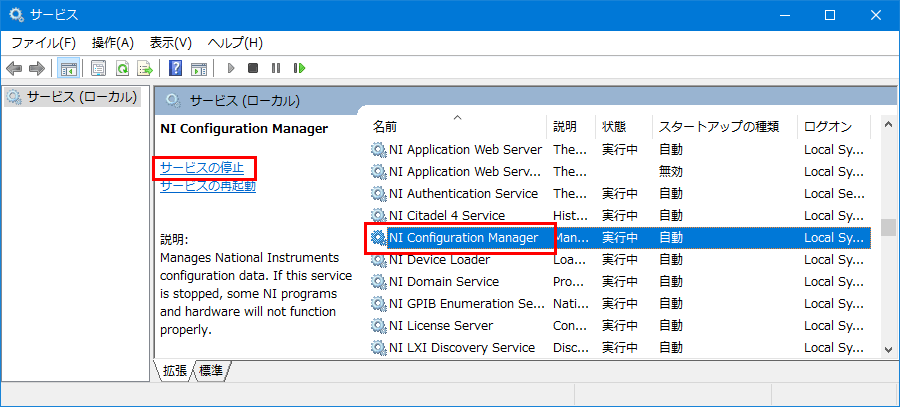Toggle the show/hide console tree icon
Image resolution: width=900 pixels, height=407 pixels.
pos(69,68)
